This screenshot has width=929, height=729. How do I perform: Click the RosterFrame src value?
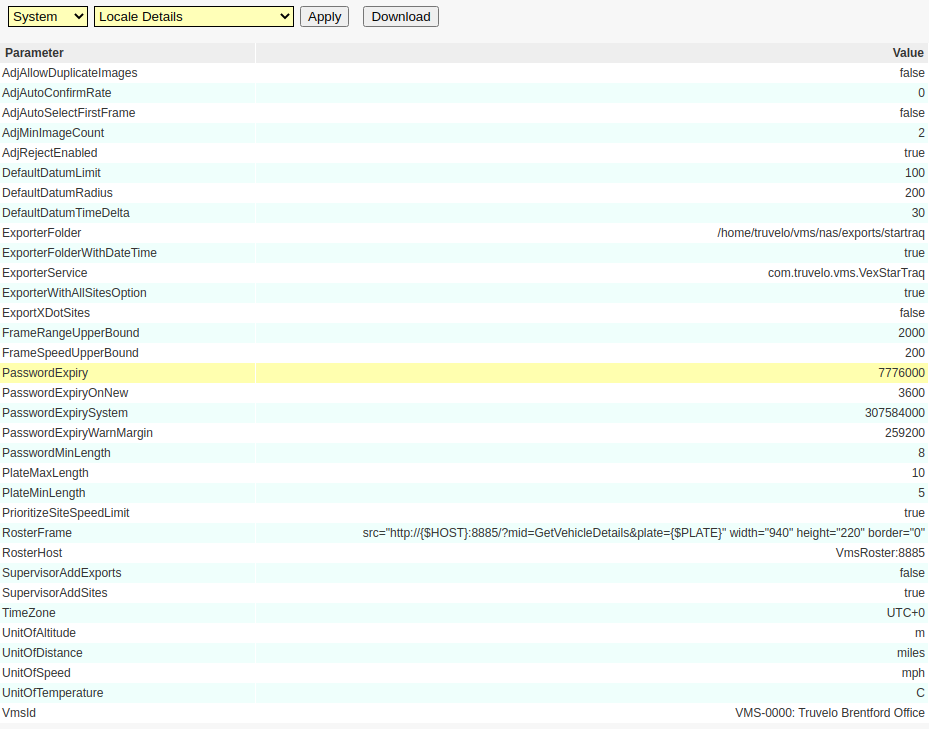click(643, 533)
